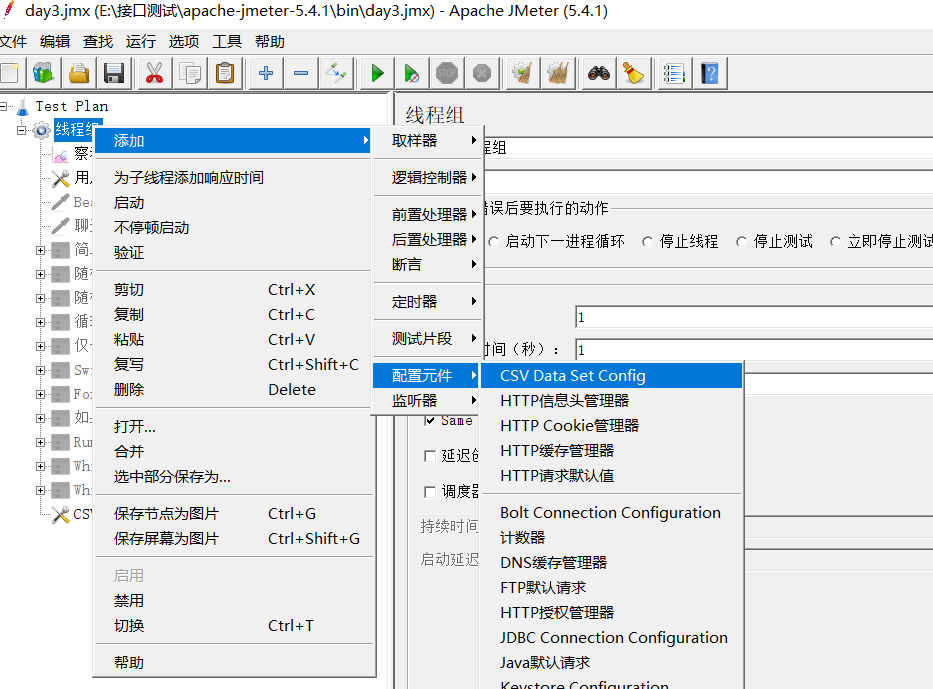This screenshot has height=689, width=933.
Task: Collapse the 线程组 tree node
Action: [22, 130]
